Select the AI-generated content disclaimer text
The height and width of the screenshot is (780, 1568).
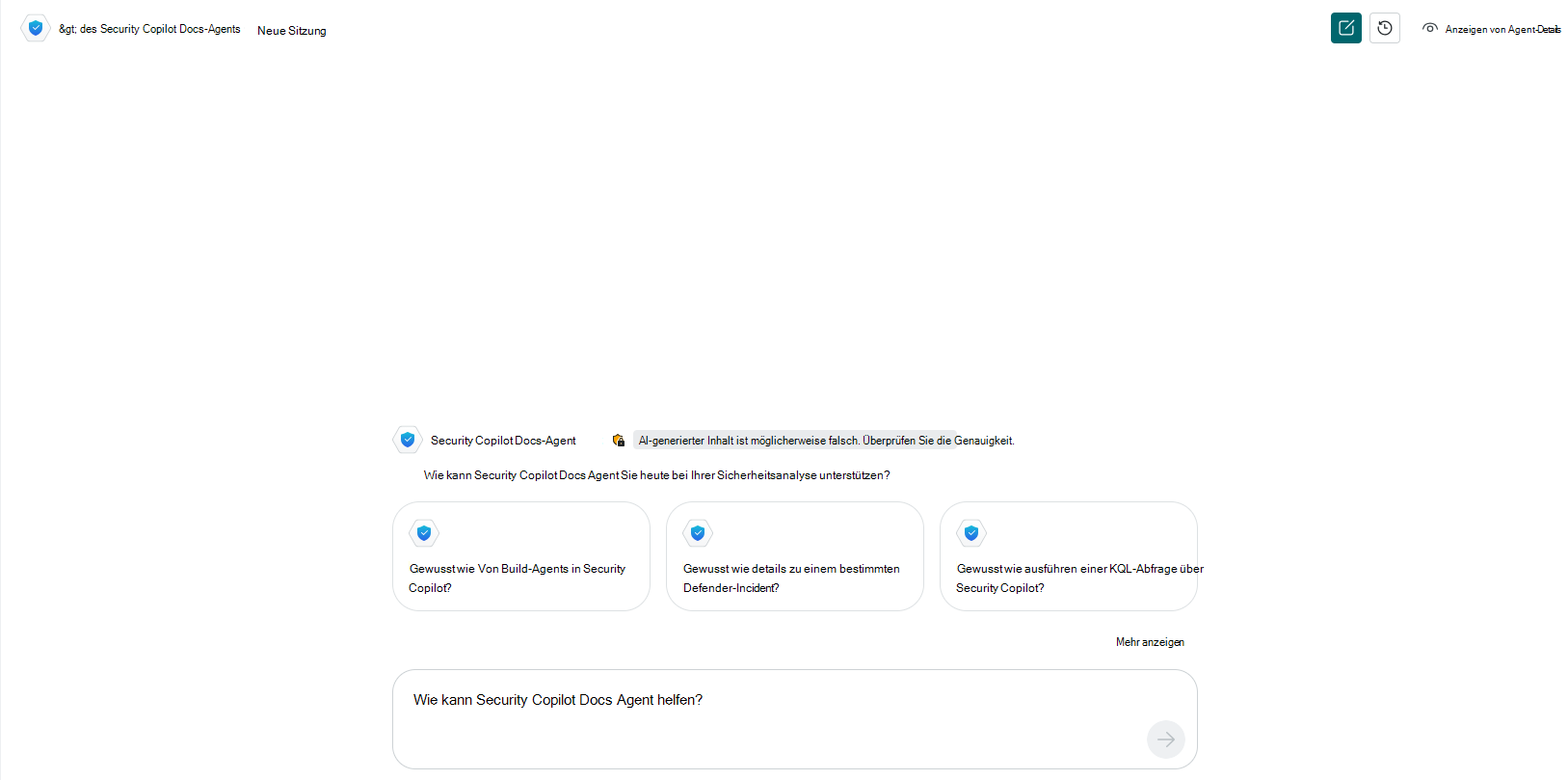(x=826, y=441)
